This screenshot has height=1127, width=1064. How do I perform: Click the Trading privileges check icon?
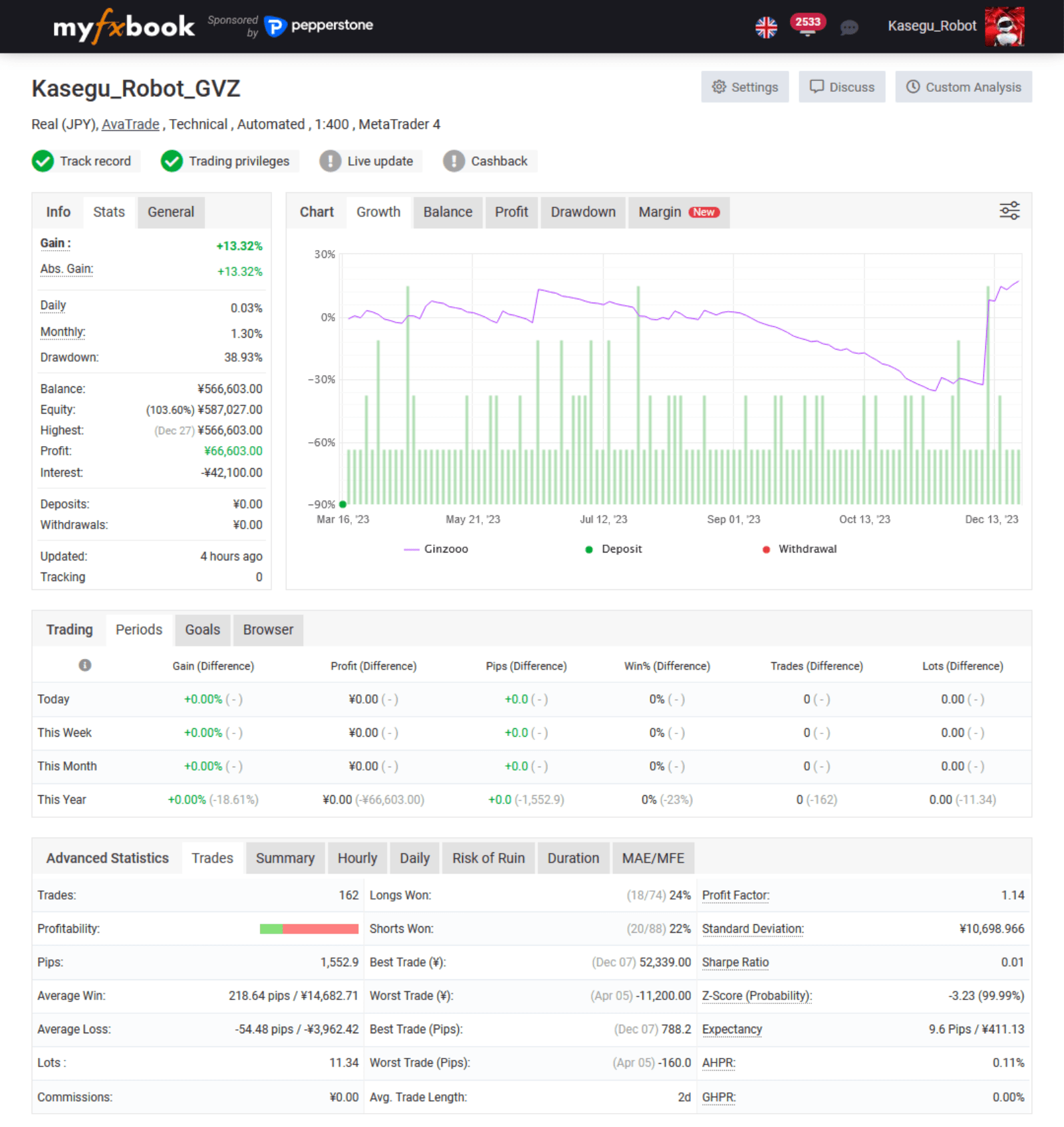[172, 161]
